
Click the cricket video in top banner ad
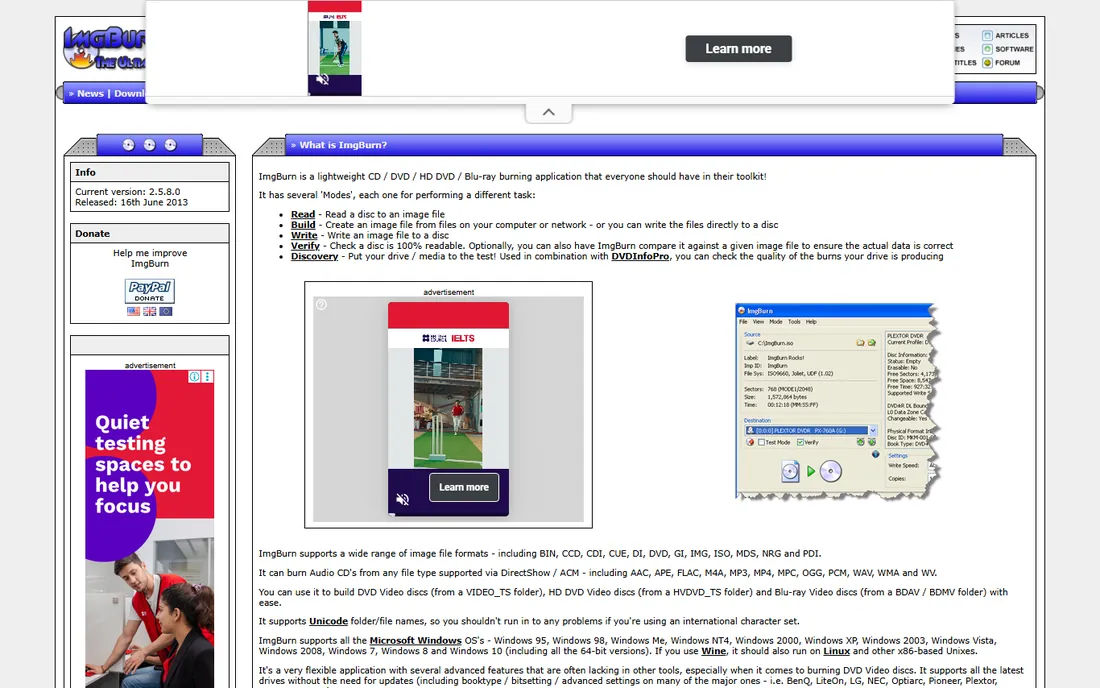coord(335,48)
